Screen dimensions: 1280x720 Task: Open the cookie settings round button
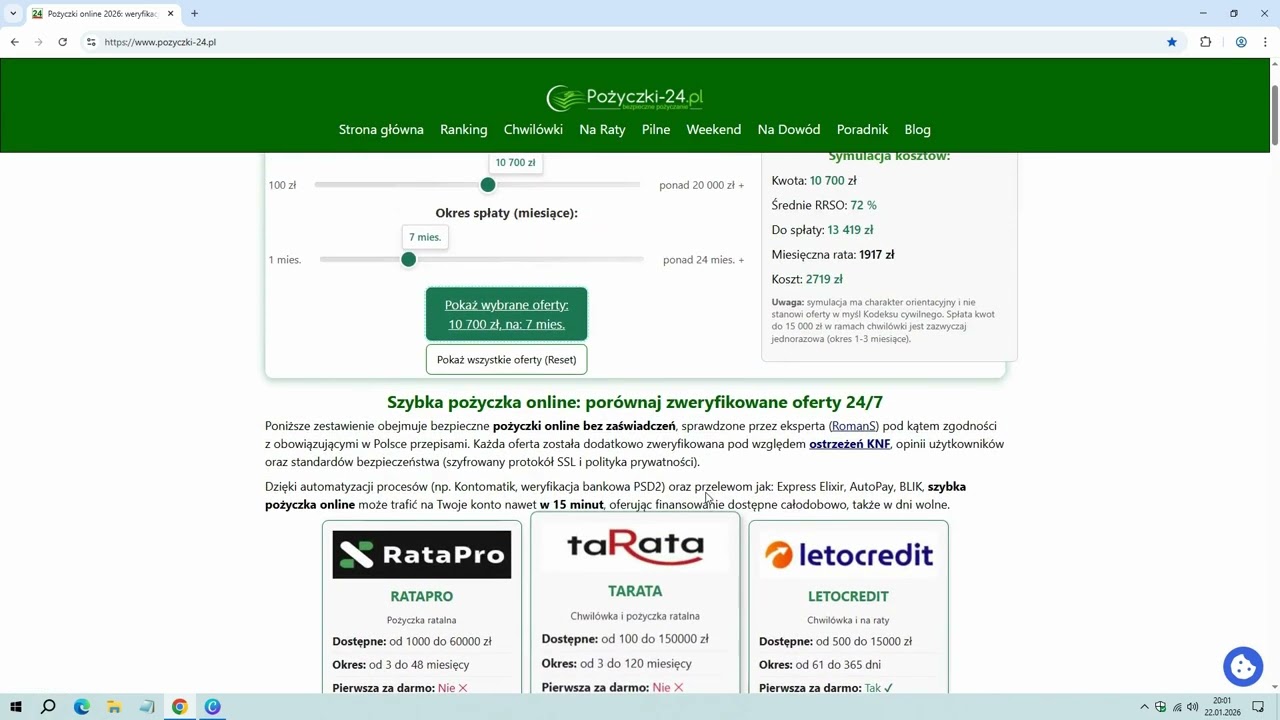pos(1243,666)
